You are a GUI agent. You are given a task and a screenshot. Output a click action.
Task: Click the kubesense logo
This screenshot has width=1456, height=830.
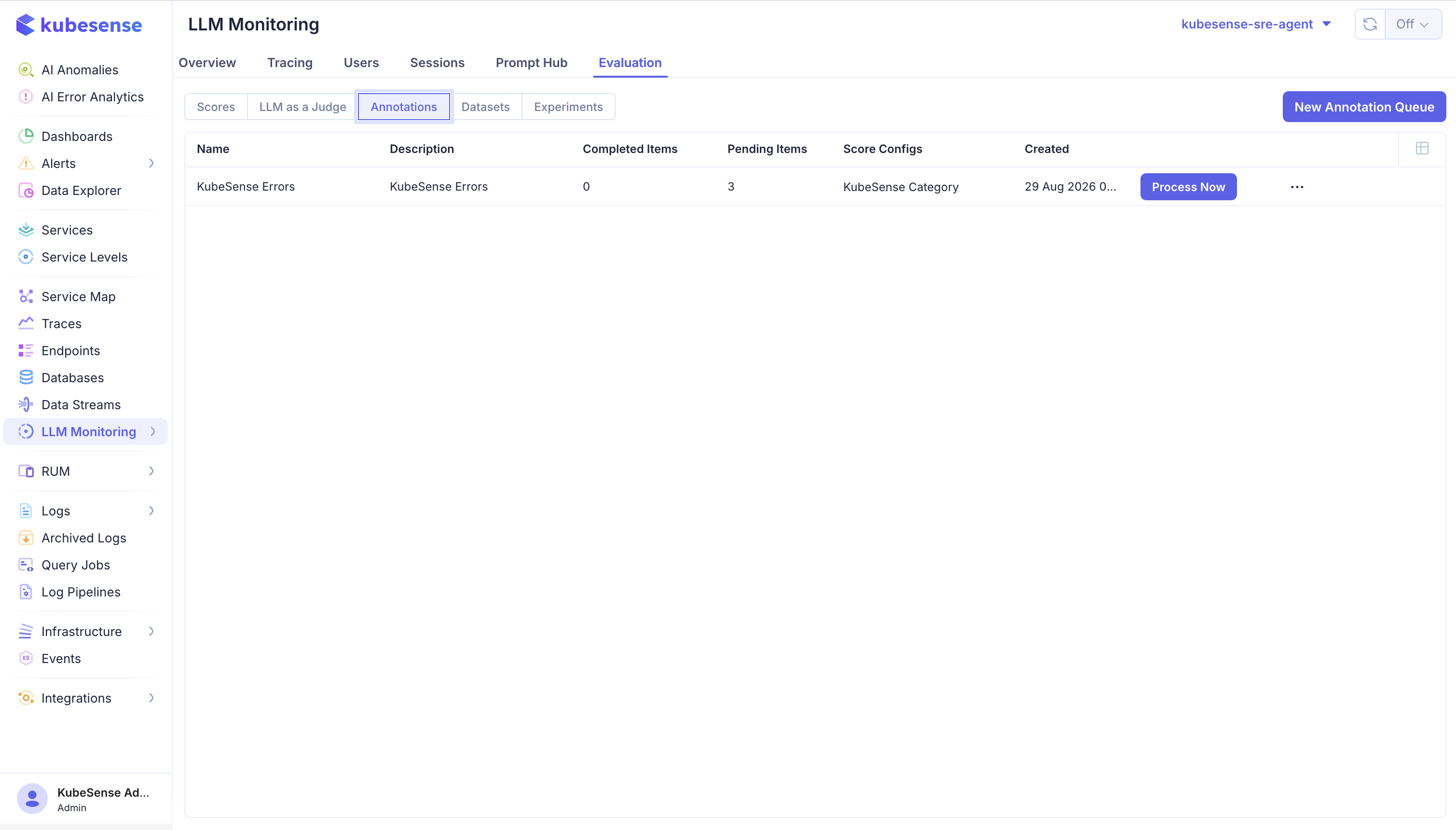coord(79,25)
